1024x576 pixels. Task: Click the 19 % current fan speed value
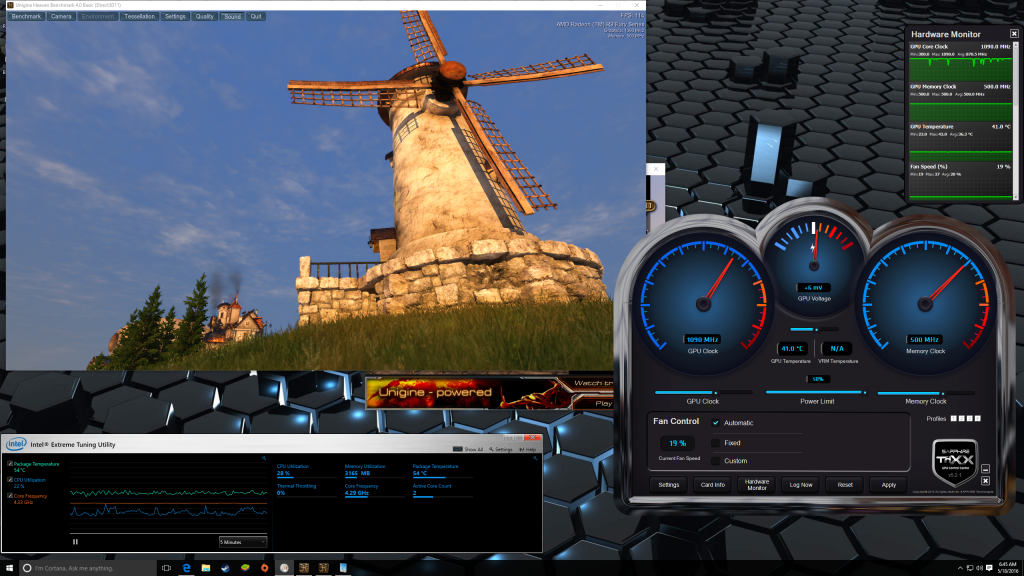click(x=677, y=443)
